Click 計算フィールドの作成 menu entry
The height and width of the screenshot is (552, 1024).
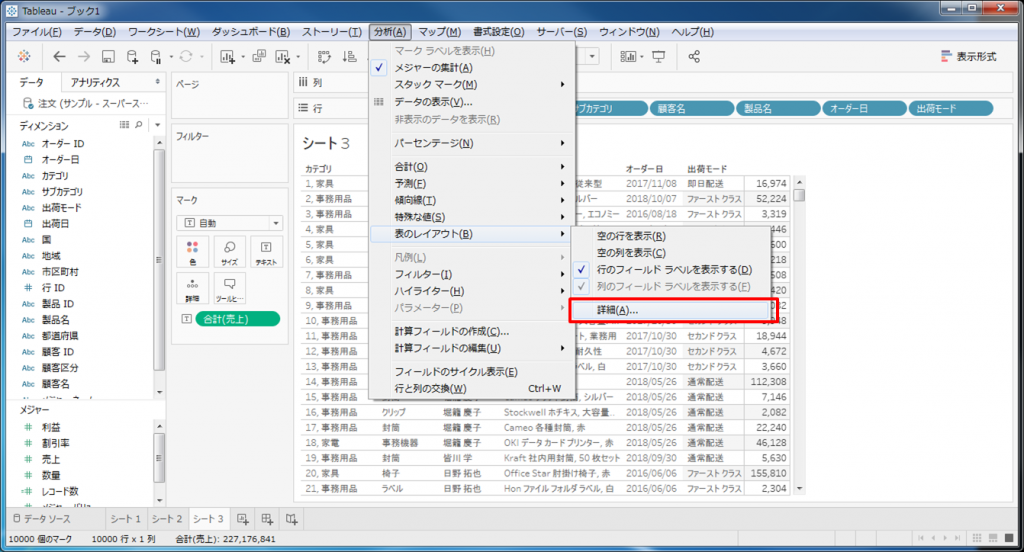coord(451,331)
